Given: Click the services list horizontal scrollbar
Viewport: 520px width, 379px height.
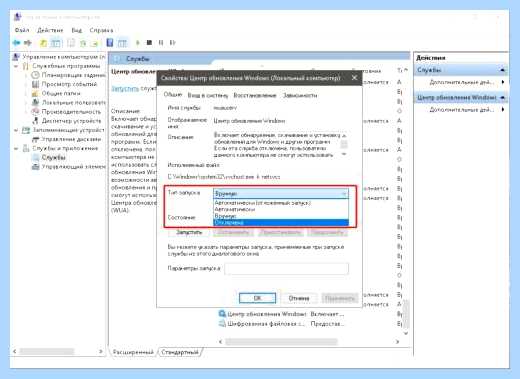Looking at the screenshot, I should pyautogui.click(x=281, y=342).
